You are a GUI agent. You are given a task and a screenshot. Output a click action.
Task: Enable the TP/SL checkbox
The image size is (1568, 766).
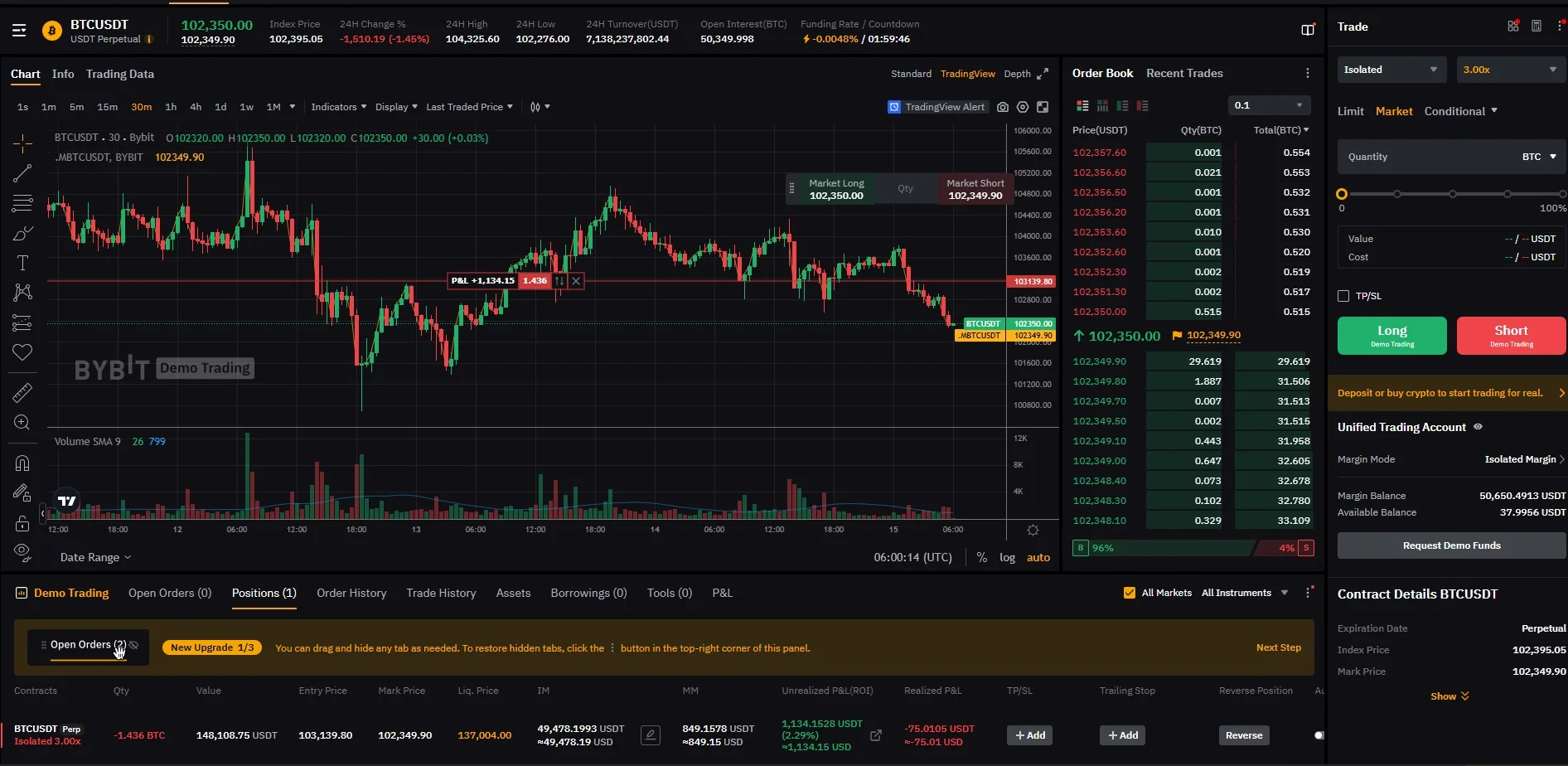pos(1343,296)
